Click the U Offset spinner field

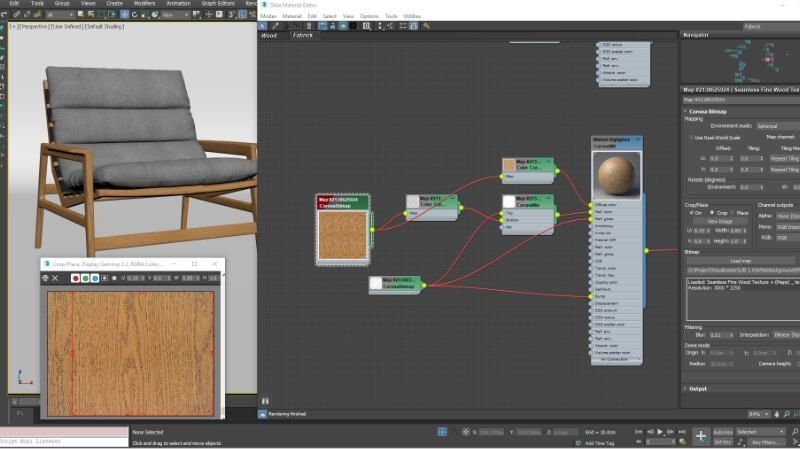point(720,159)
